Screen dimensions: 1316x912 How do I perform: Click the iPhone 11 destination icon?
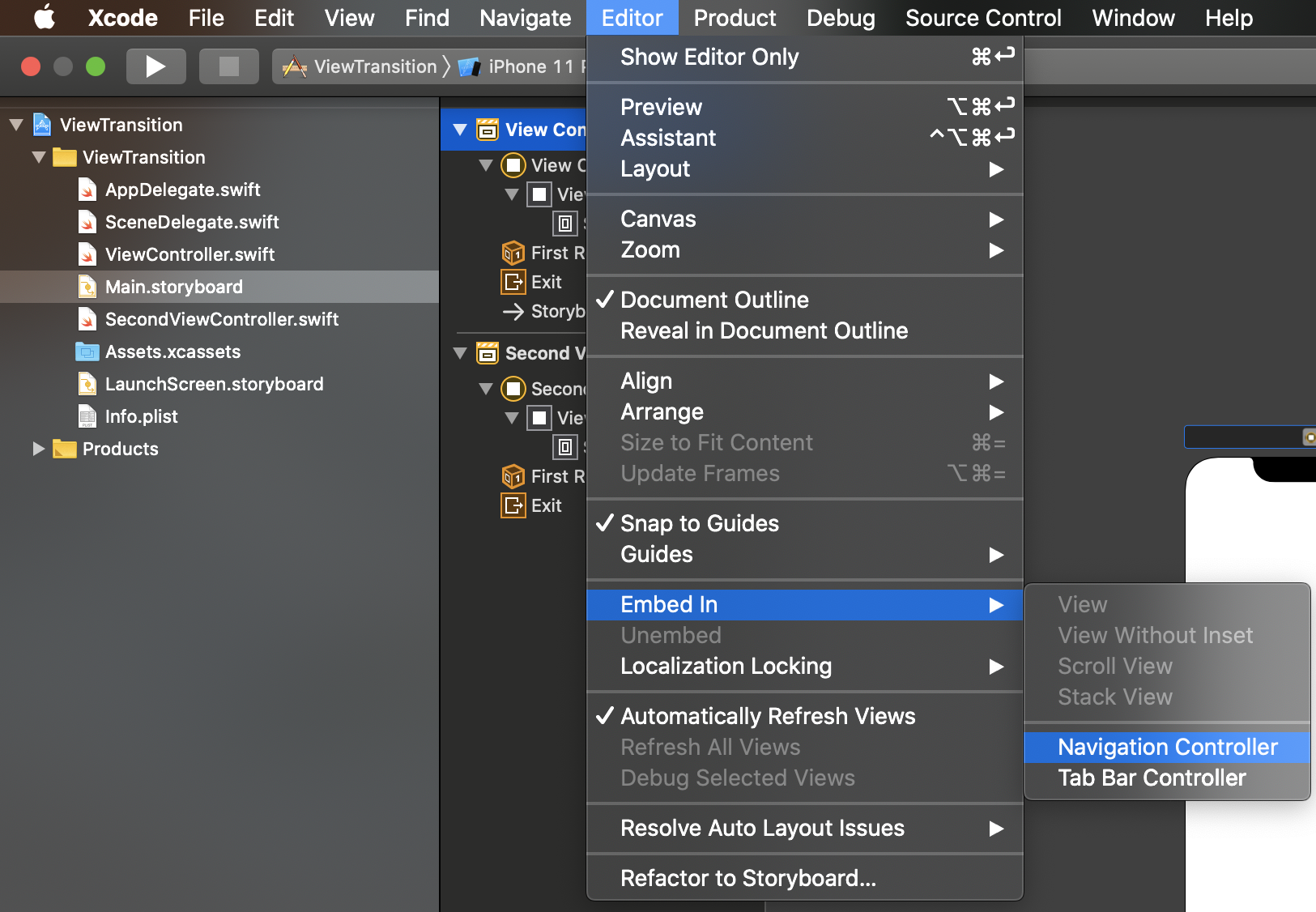(470, 67)
